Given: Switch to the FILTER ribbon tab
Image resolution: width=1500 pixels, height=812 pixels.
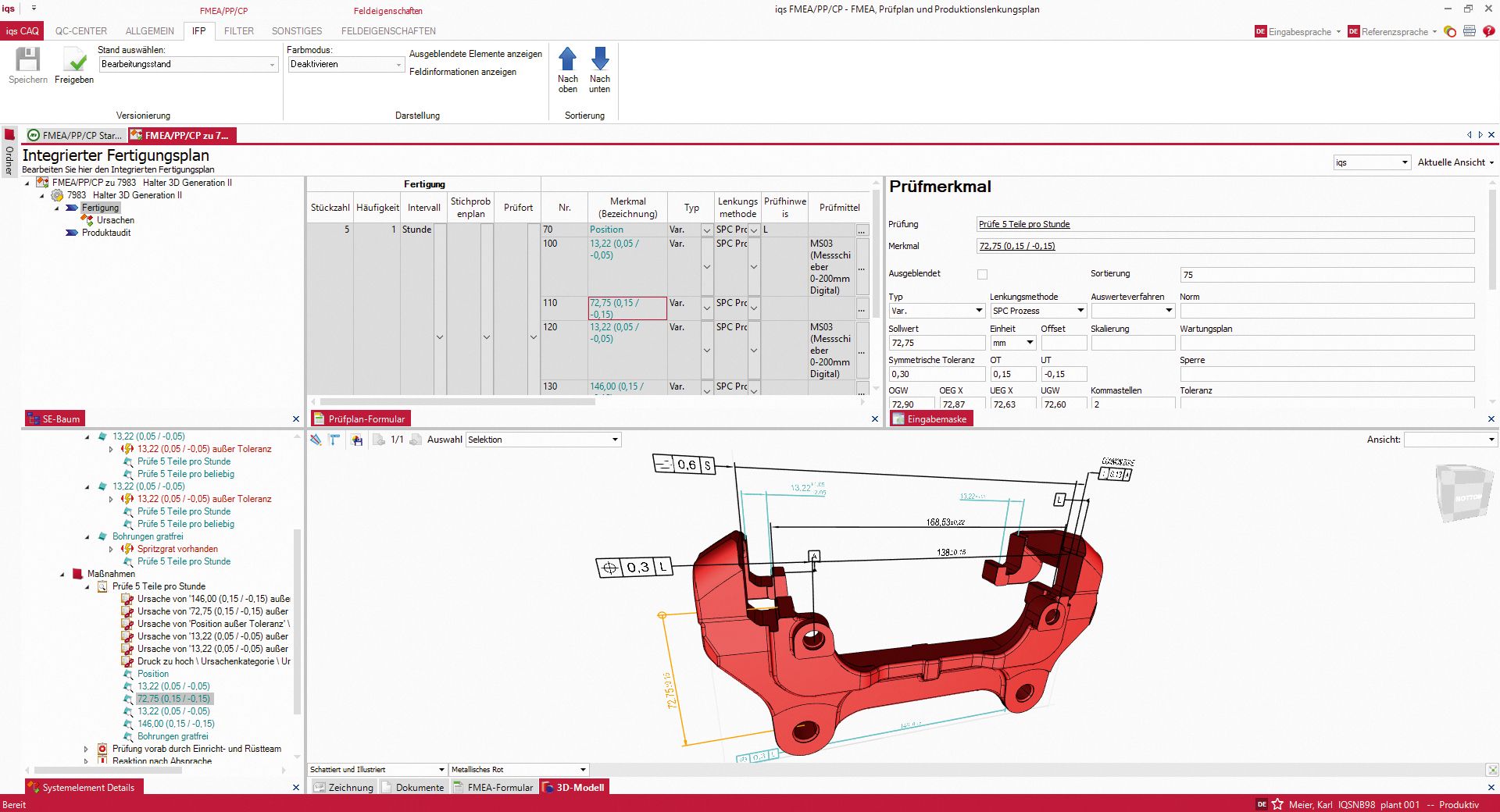Looking at the screenshot, I should click(x=239, y=31).
